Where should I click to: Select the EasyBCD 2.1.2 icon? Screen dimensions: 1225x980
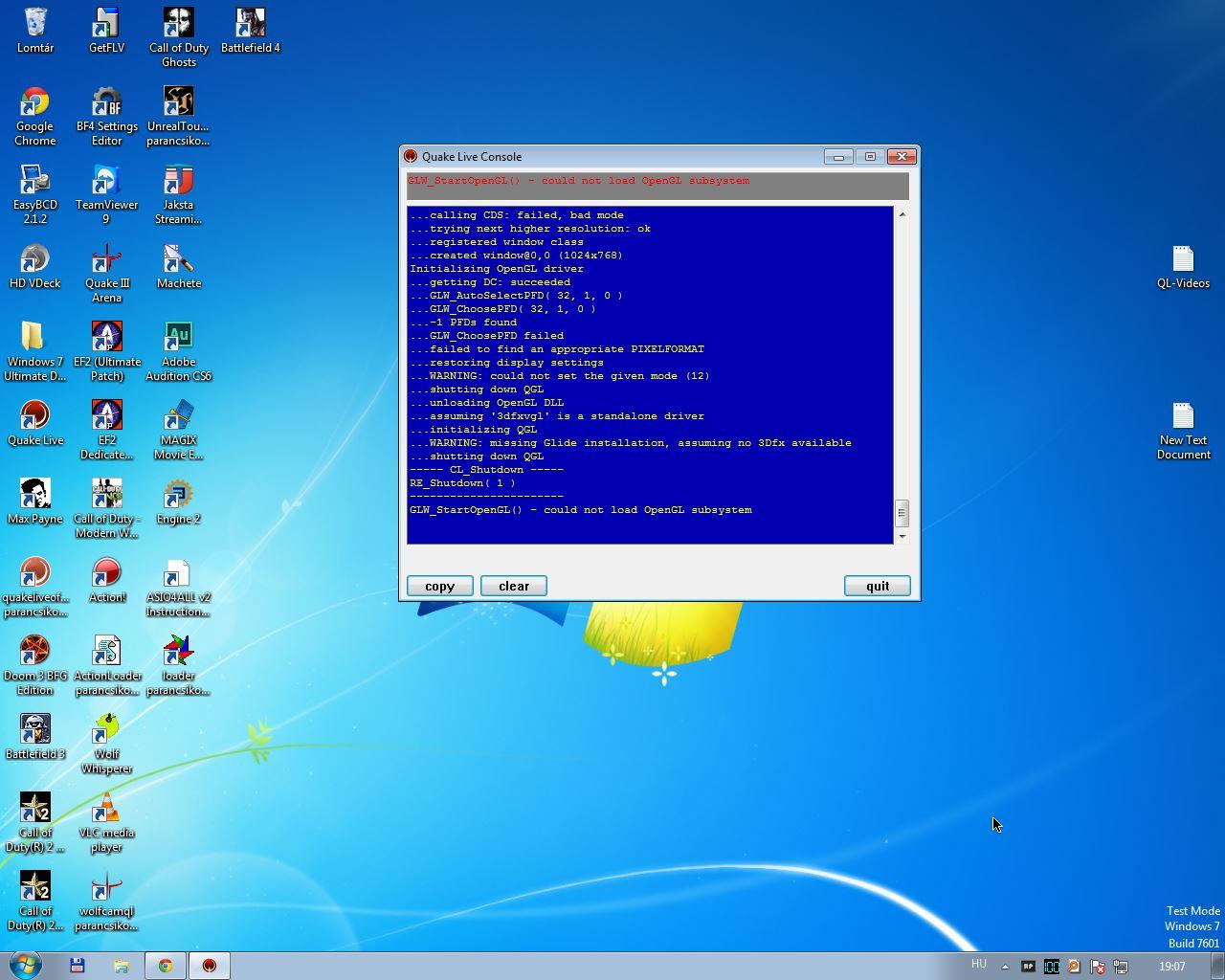(35, 195)
